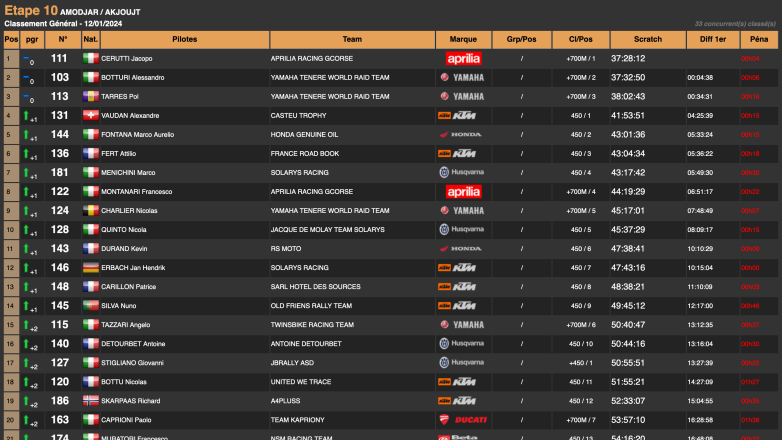Click team name FRANCE ROAD BOOK
The height and width of the screenshot is (440, 782).
[x=305, y=154]
